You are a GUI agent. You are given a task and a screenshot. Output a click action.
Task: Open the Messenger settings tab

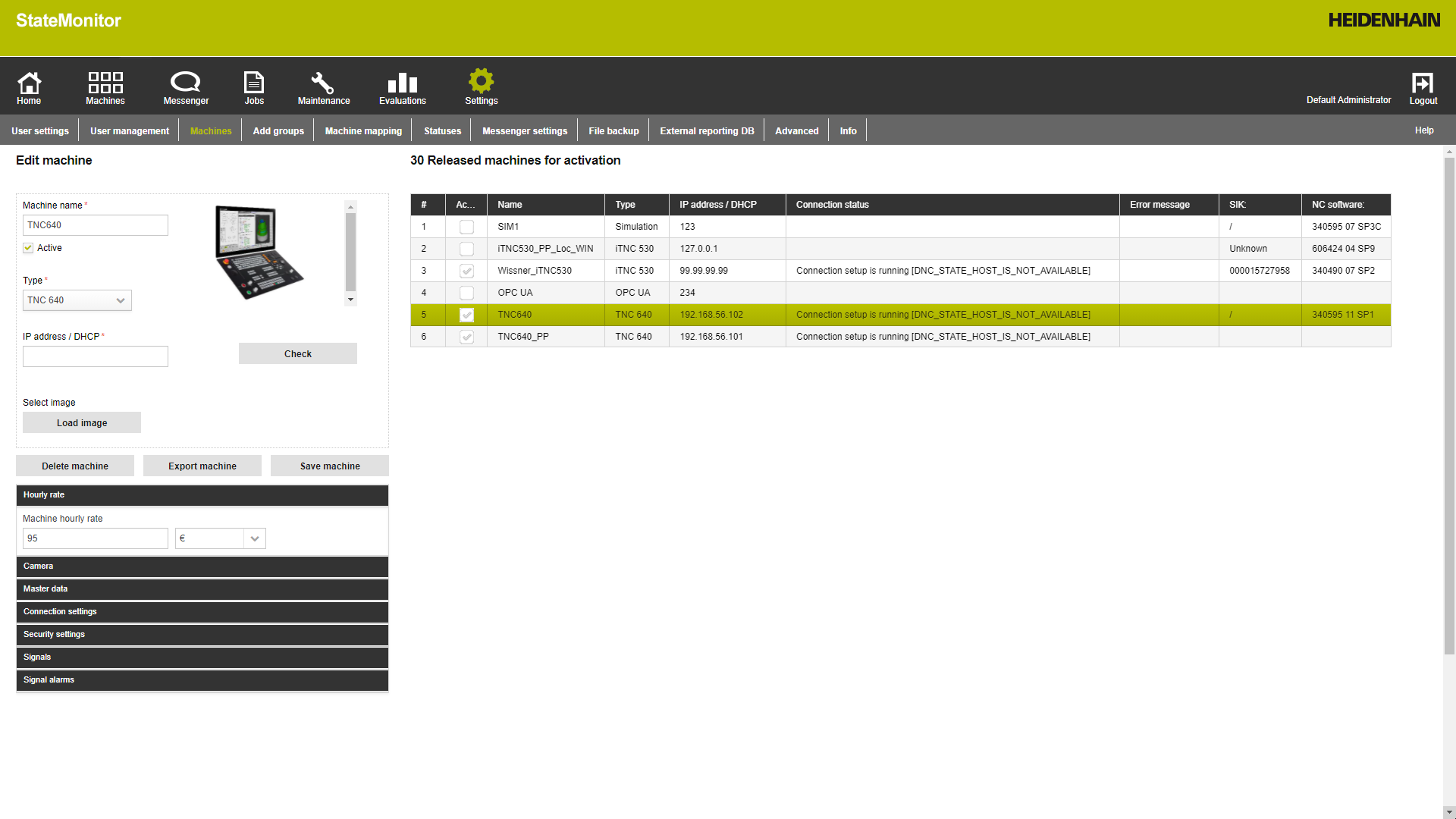(x=525, y=130)
